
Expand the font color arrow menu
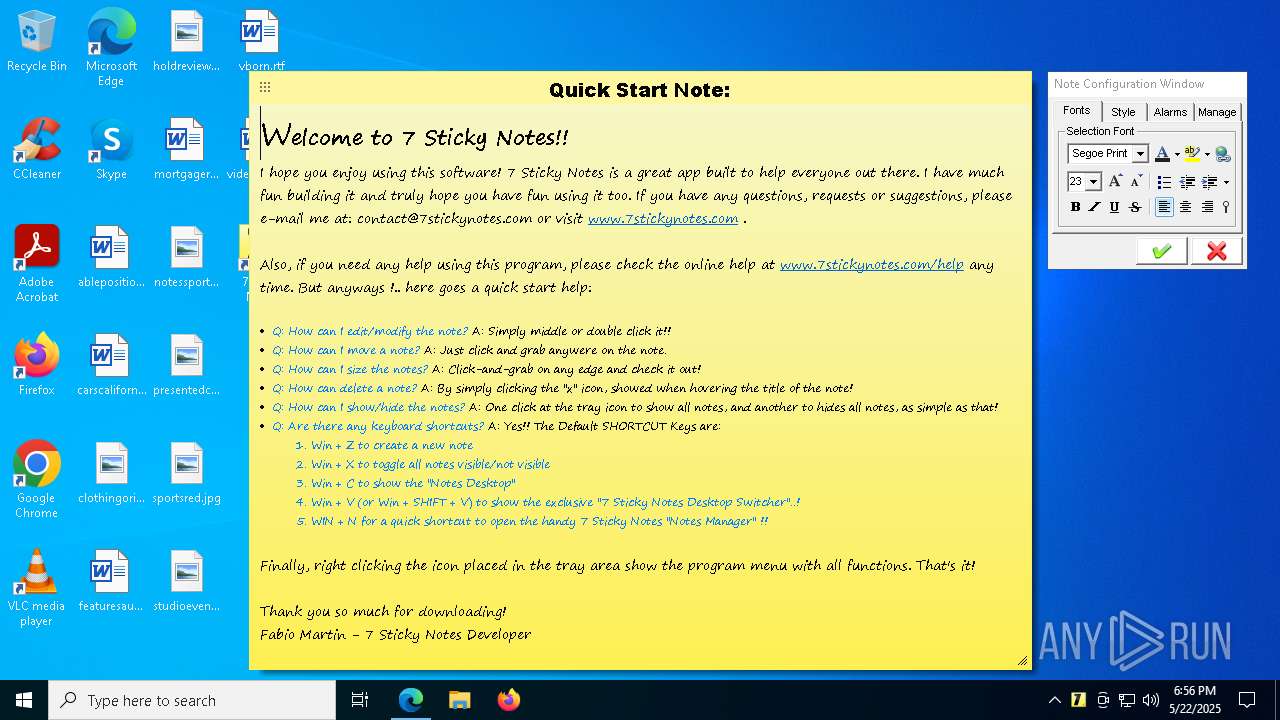pos(1177,155)
